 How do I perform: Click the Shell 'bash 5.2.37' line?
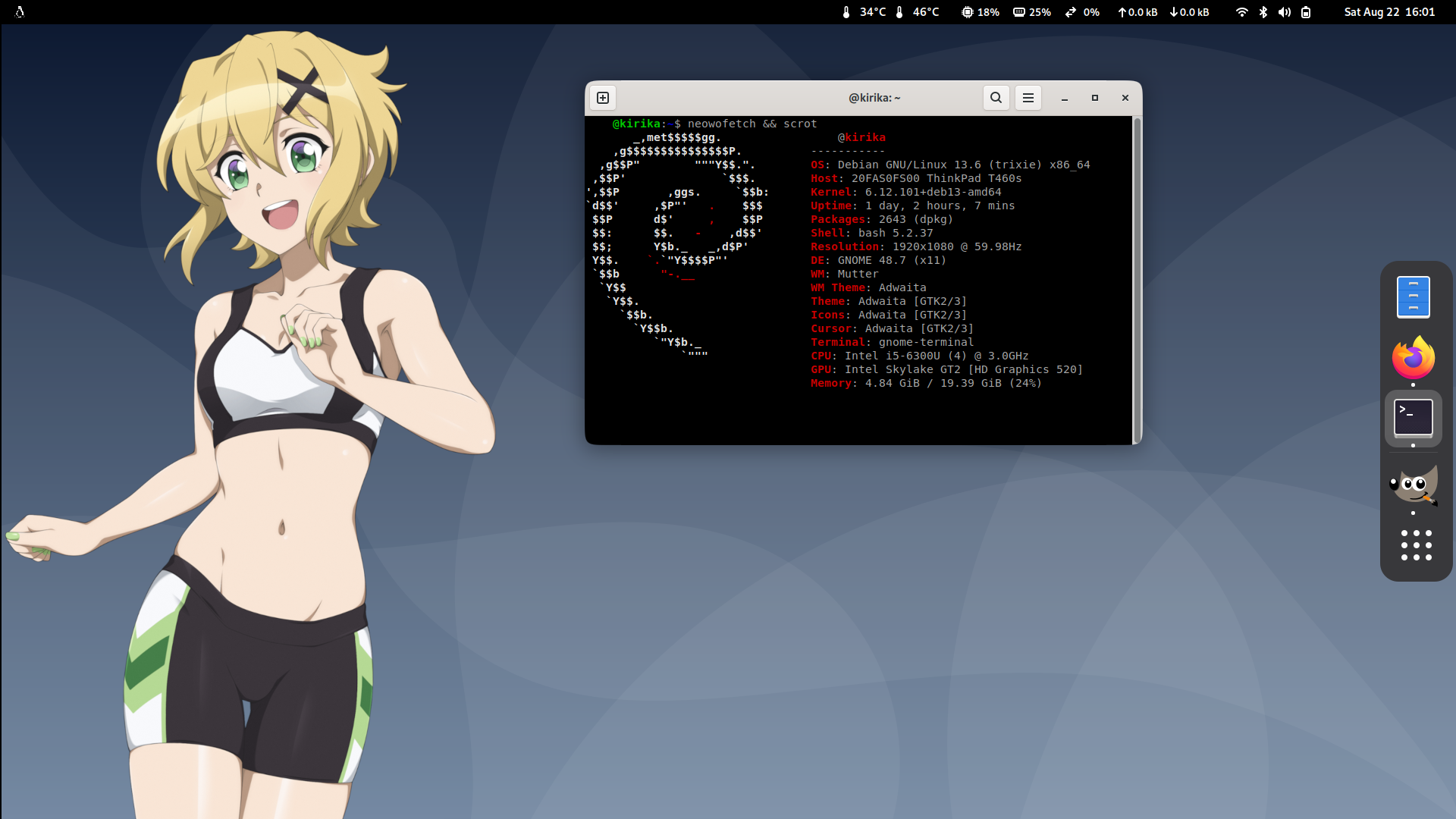(x=872, y=233)
